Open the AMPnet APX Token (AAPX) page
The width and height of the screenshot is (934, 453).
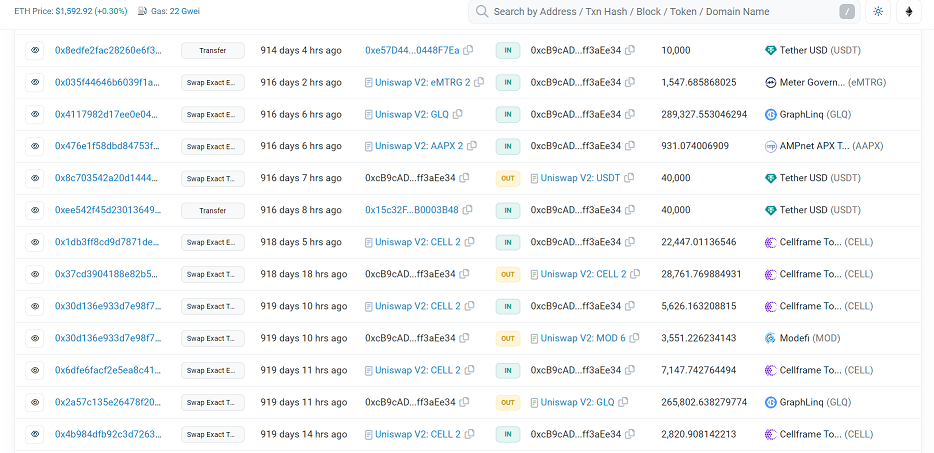coord(820,146)
